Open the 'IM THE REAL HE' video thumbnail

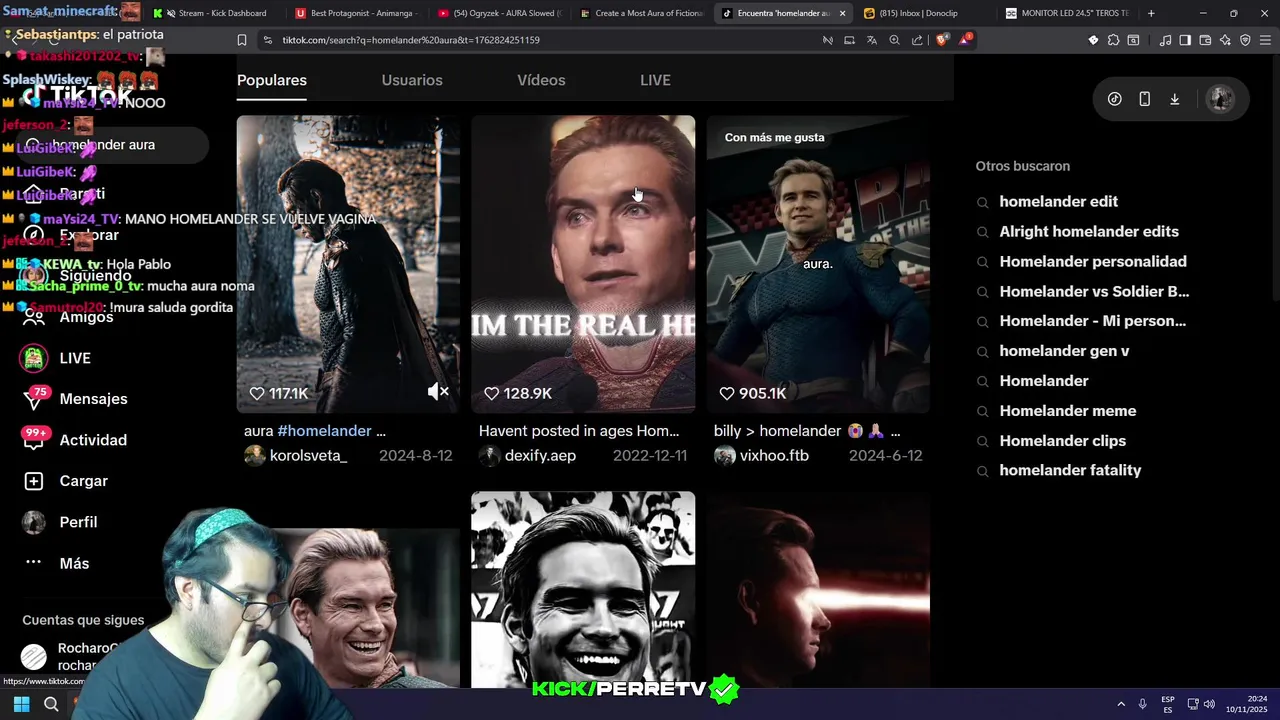click(x=583, y=264)
